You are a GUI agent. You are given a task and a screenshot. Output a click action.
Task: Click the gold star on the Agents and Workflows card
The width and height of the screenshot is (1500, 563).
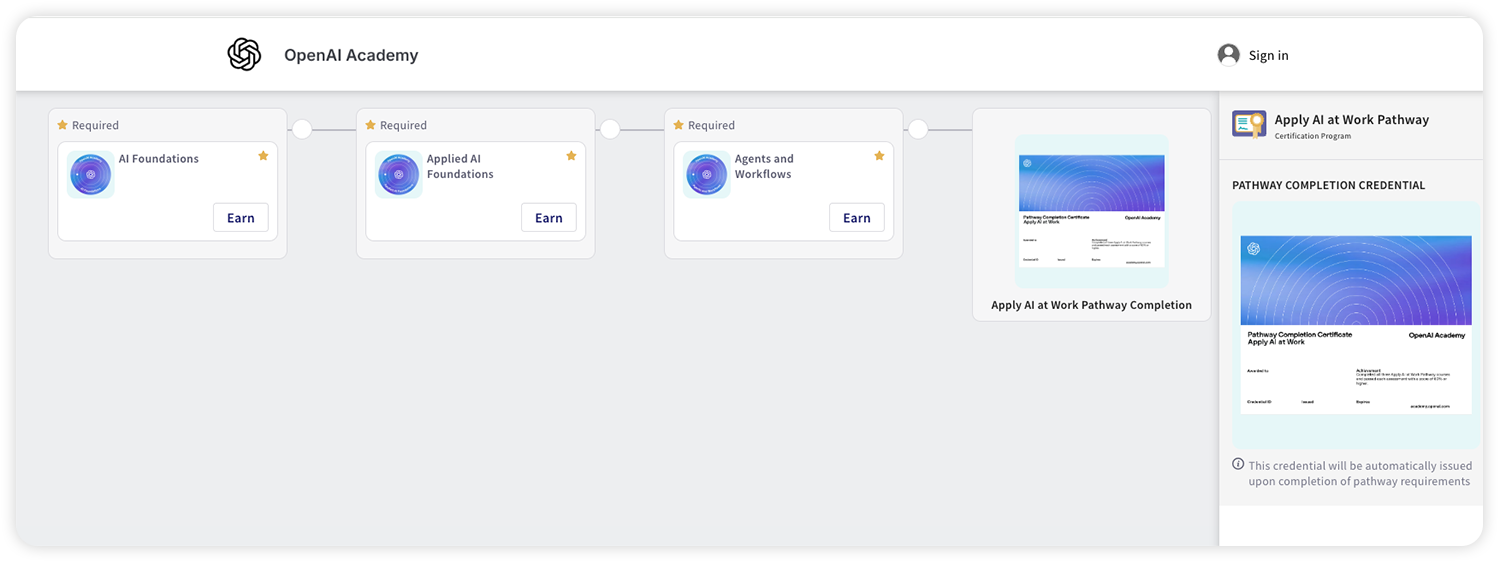tap(879, 156)
